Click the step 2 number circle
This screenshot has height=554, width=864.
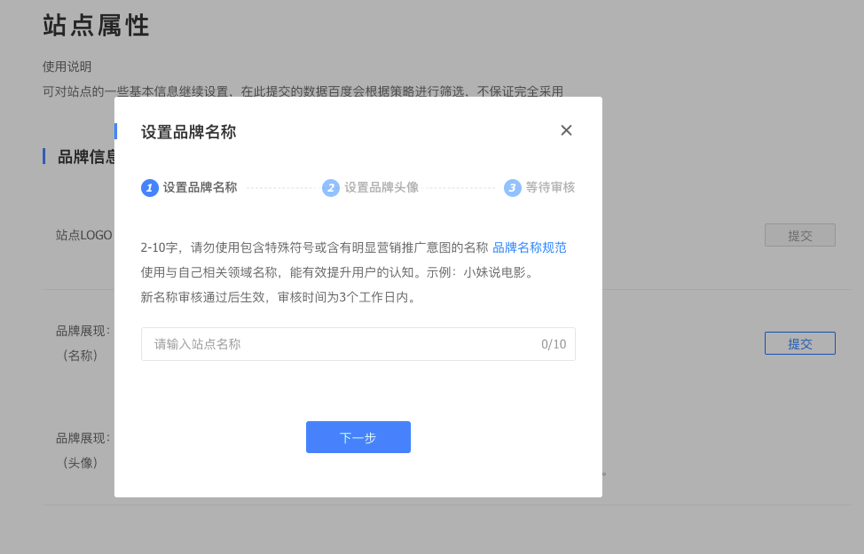click(331, 187)
